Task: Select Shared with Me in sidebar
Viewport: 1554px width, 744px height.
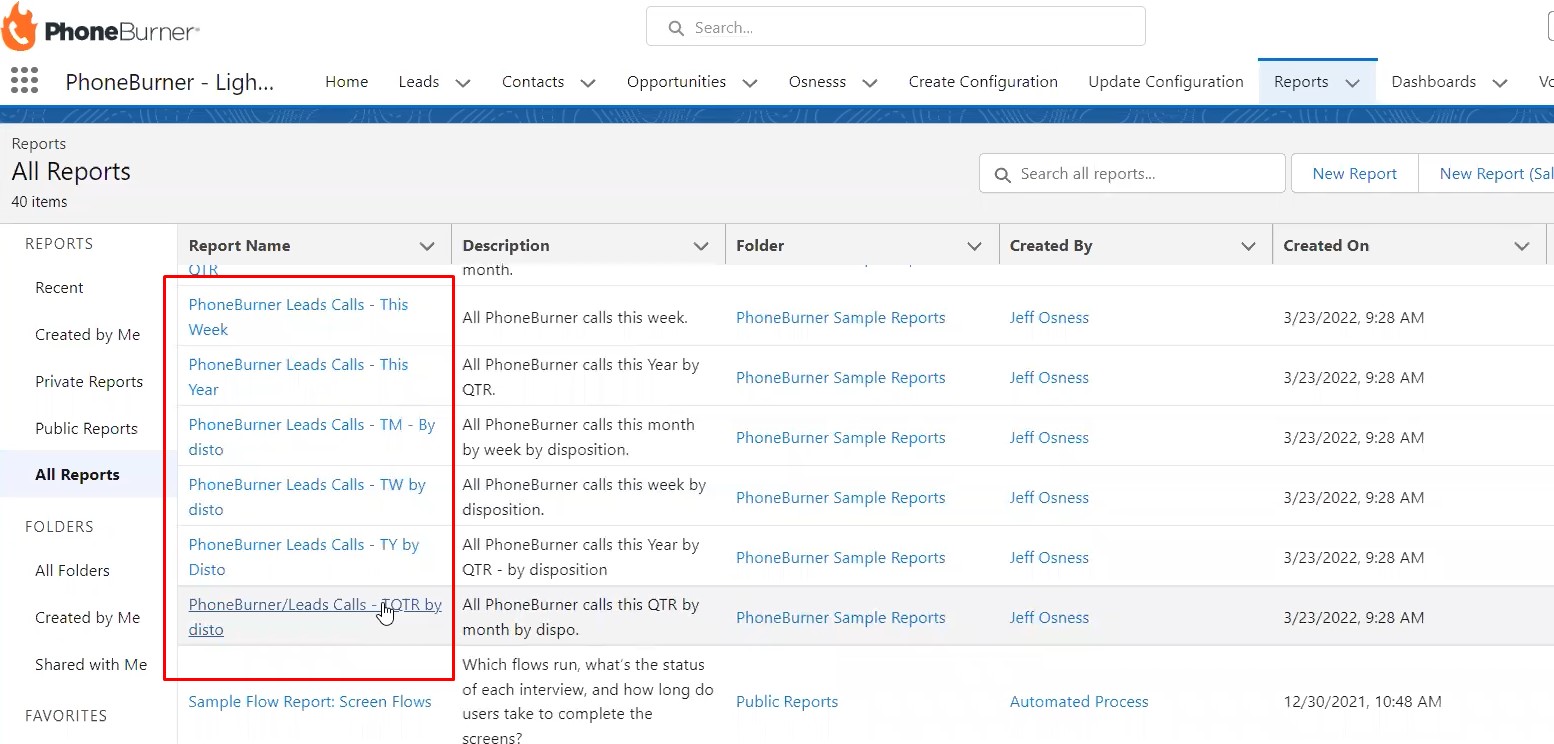Action: (x=91, y=665)
